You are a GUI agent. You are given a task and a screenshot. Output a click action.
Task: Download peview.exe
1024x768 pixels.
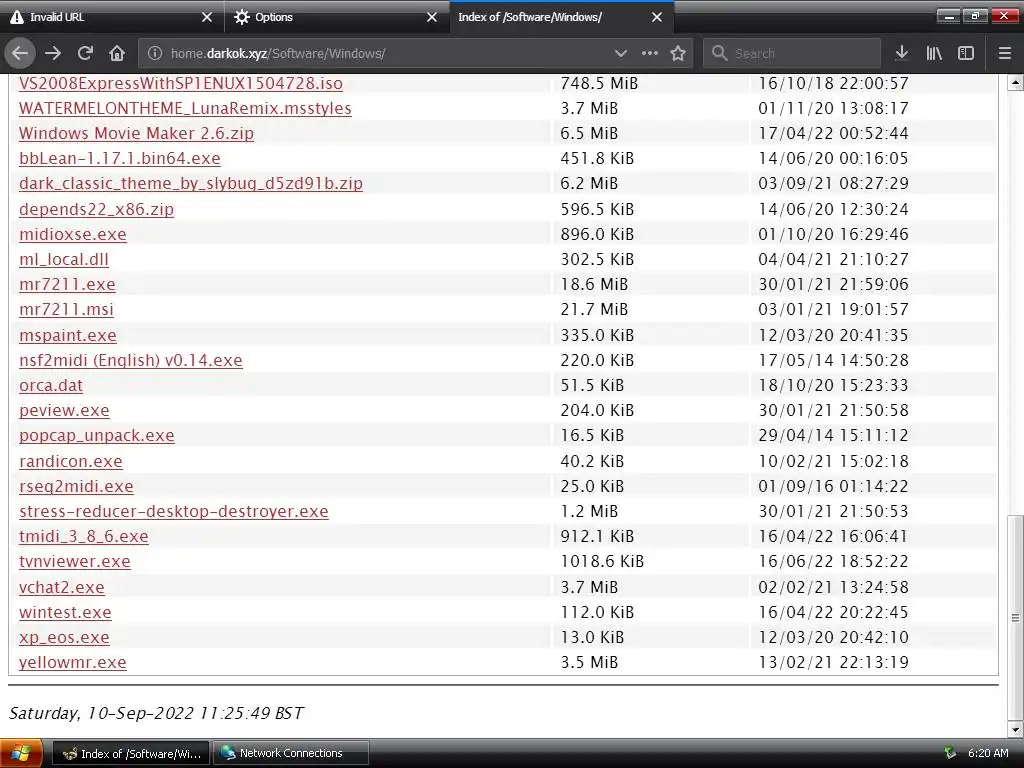(x=64, y=411)
